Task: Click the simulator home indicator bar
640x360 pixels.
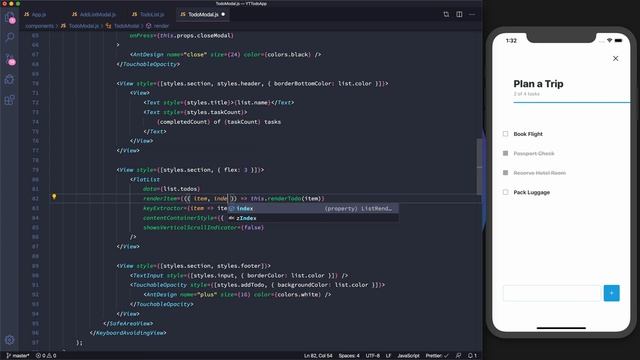Action: tap(561, 328)
